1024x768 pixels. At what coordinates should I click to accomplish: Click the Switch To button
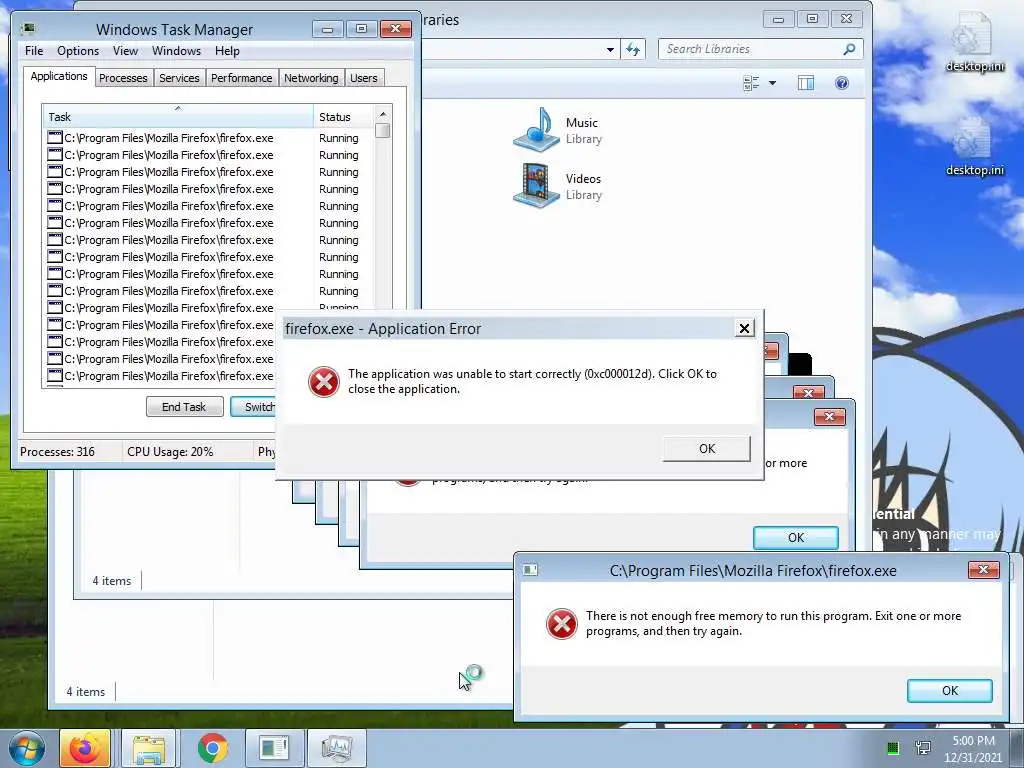coord(253,407)
